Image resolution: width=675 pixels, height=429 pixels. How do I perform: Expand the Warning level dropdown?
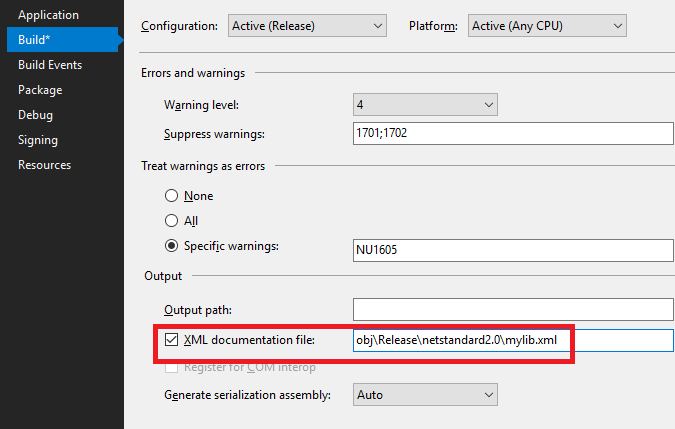pos(426,104)
